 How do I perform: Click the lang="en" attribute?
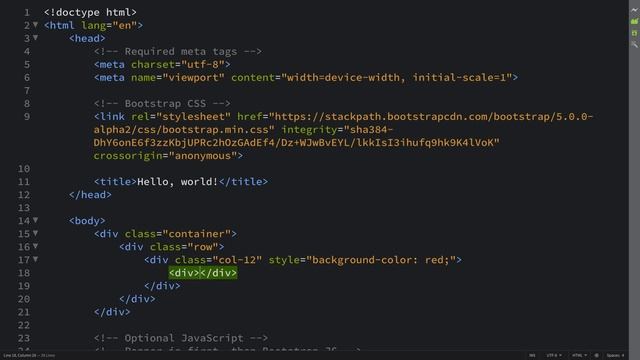(109, 25)
